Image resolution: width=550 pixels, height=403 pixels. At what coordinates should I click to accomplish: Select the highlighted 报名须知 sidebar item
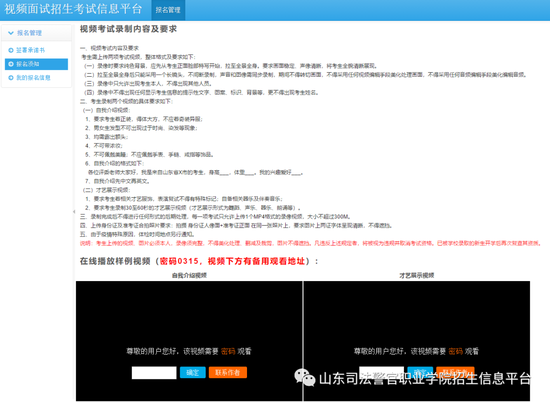tap(36, 64)
